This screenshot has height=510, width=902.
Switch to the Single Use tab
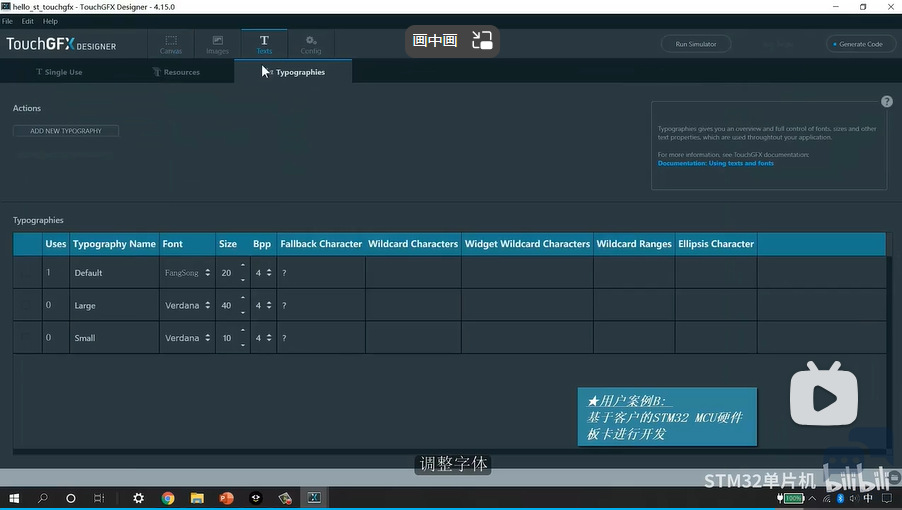(x=59, y=72)
